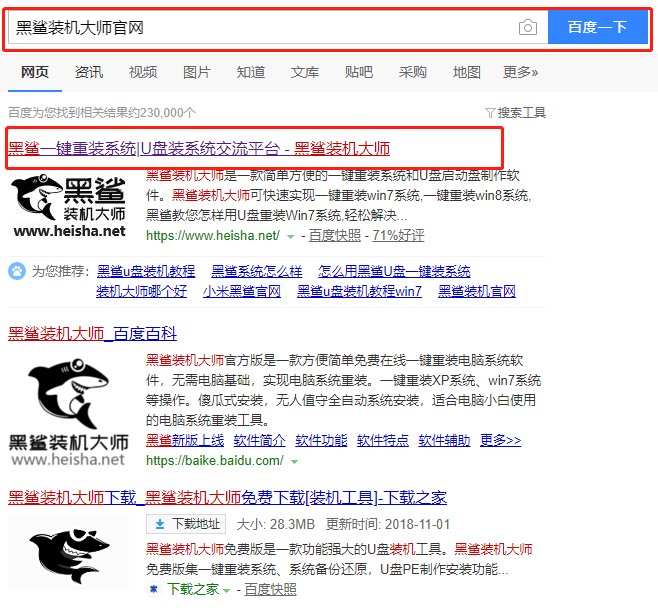Image resolution: width=658 pixels, height=611 pixels.
Task: Open the 采购 tab
Action: pyautogui.click(x=413, y=72)
